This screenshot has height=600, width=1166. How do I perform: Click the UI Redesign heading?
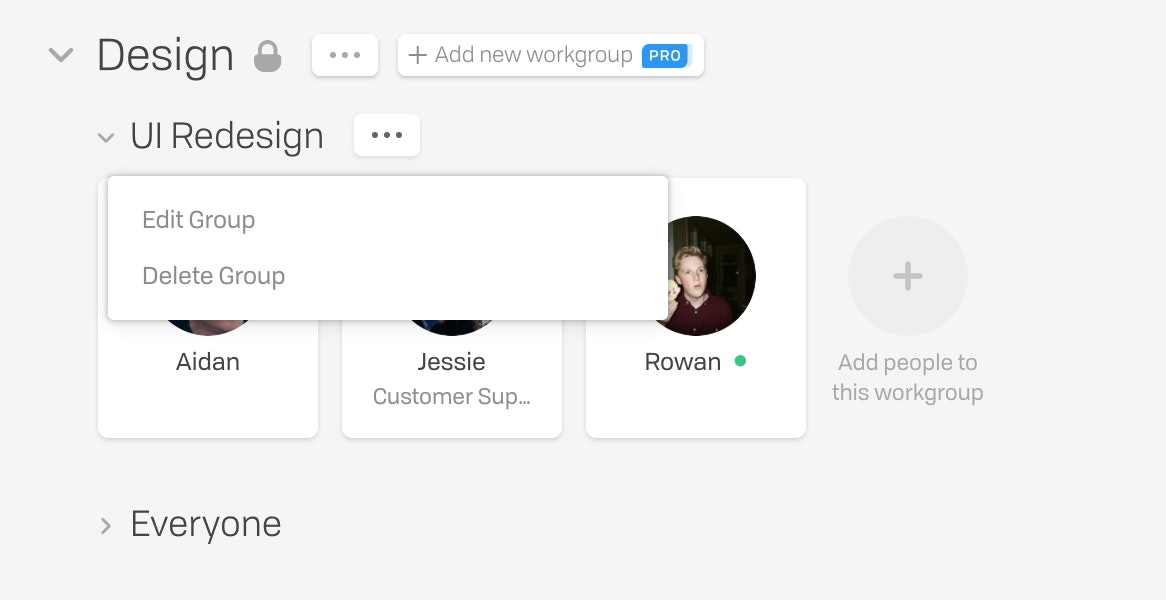227,136
